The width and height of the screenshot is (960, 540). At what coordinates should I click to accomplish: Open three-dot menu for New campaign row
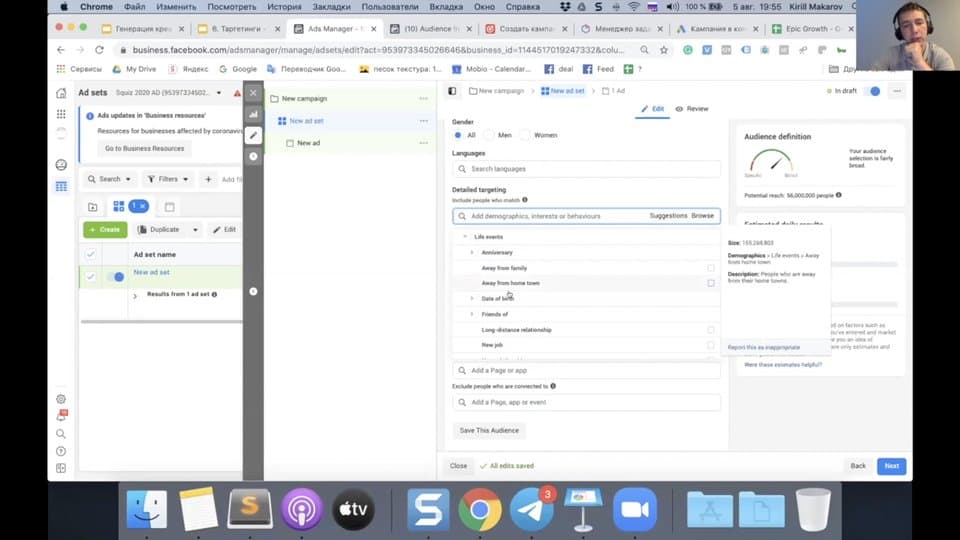click(x=423, y=99)
